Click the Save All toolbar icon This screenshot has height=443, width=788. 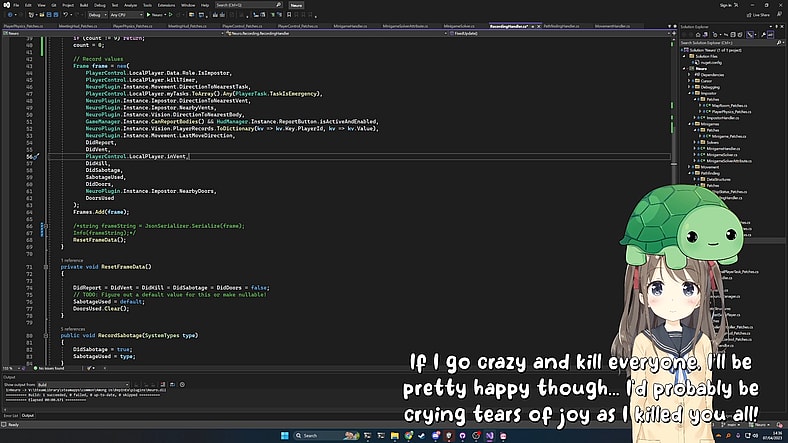pyautogui.click(x=56, y=15)
